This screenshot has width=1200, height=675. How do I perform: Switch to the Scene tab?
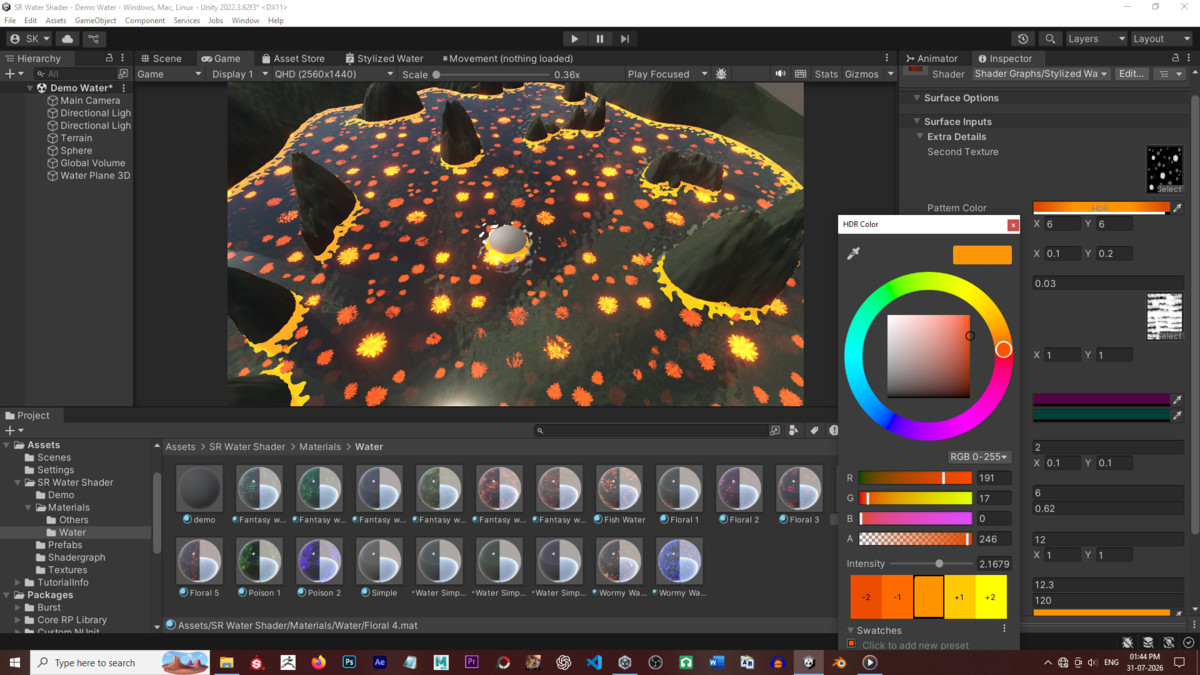(x=161, y=58)
